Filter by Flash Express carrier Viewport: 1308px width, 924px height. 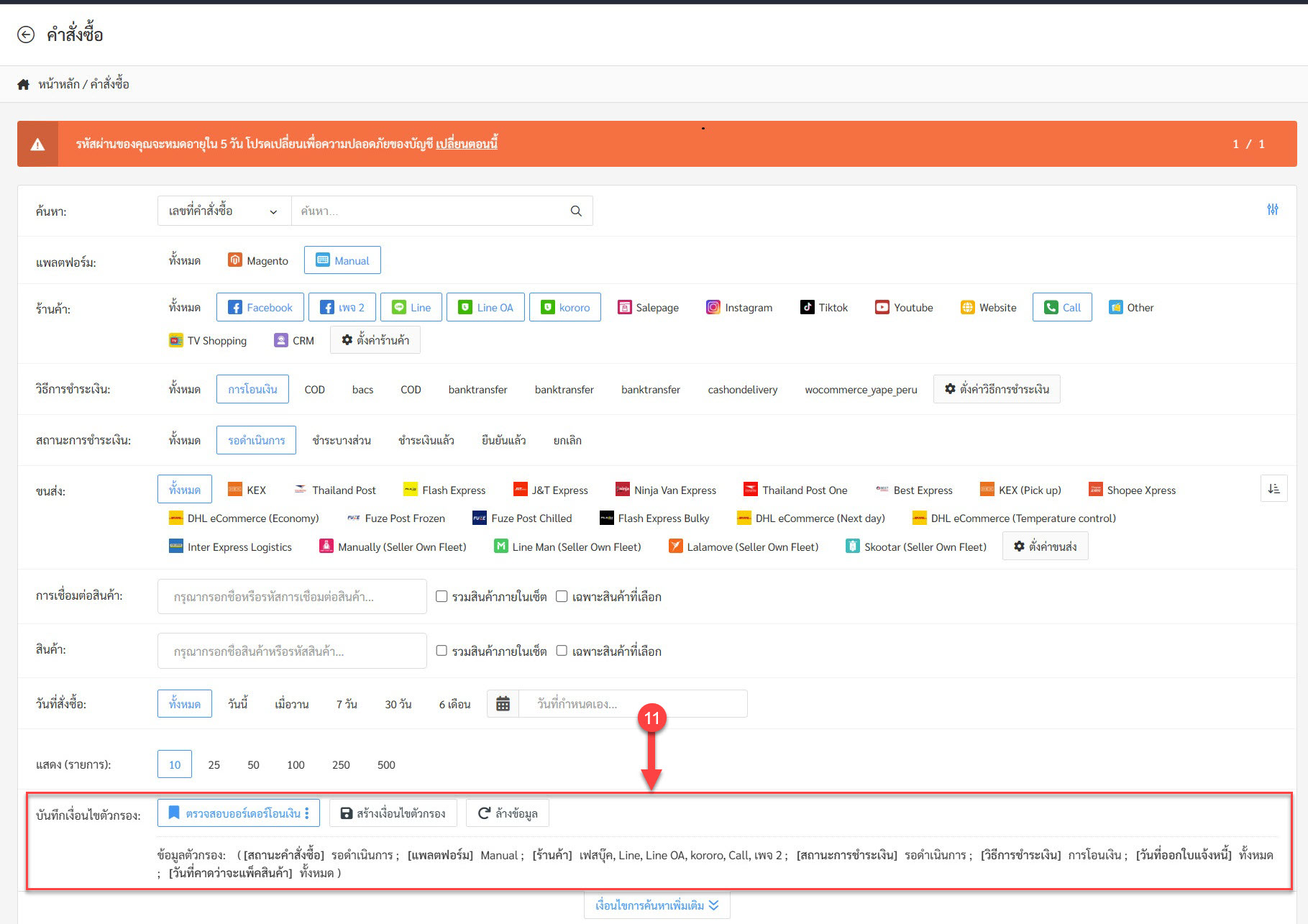point(444,490)
